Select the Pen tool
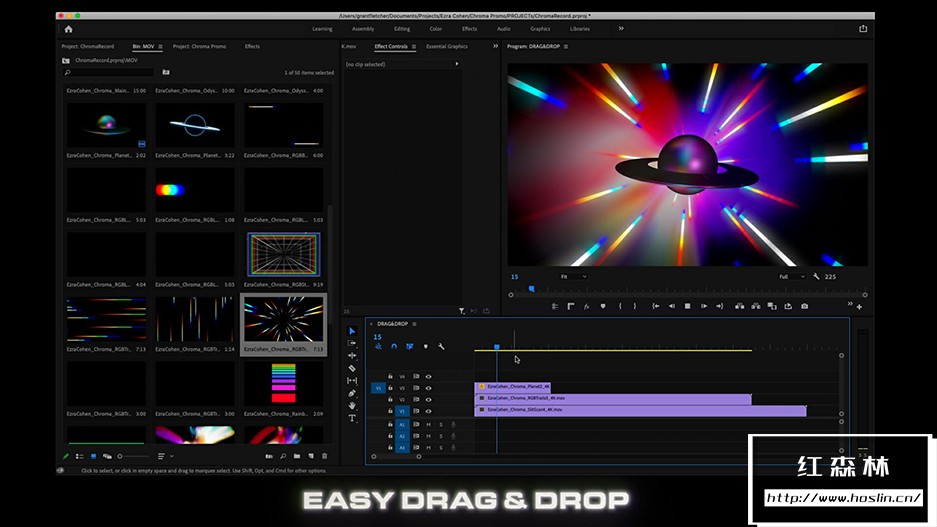The width and height of the screenshot is (937, 527). (x=352, y=393)
